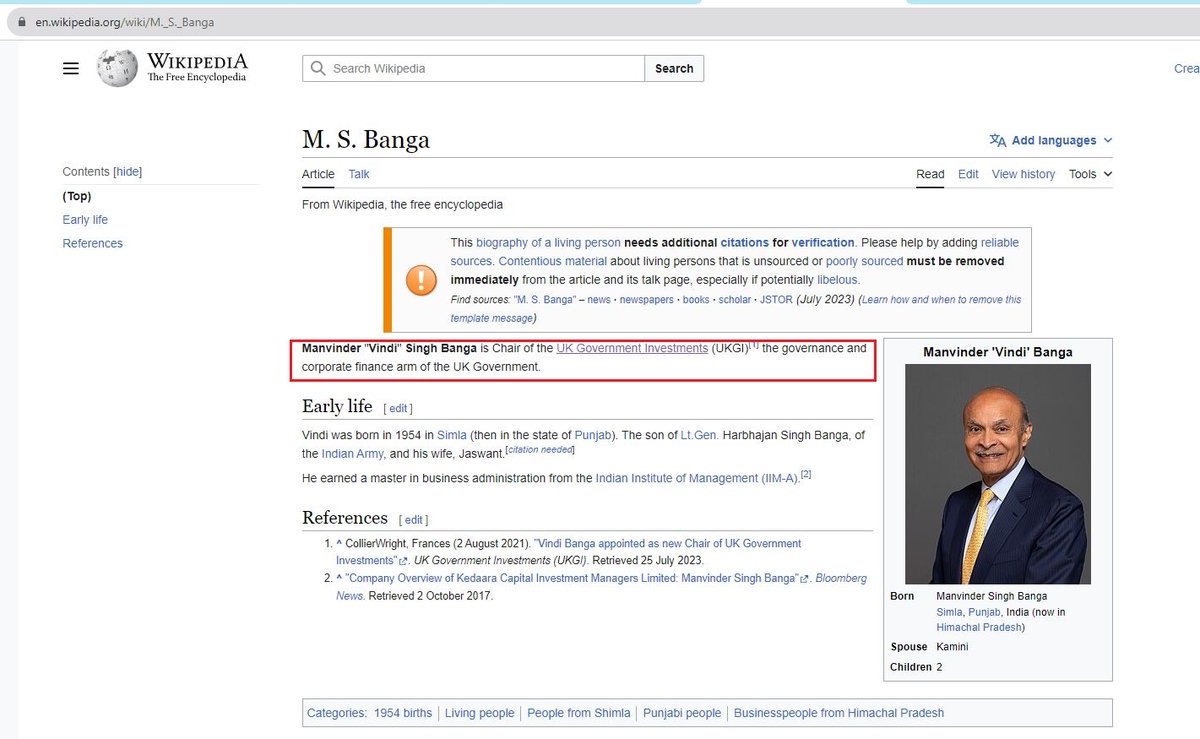Click Learn how and when to remove link
The image size is (1200, 739).
(x=942, y=300)
